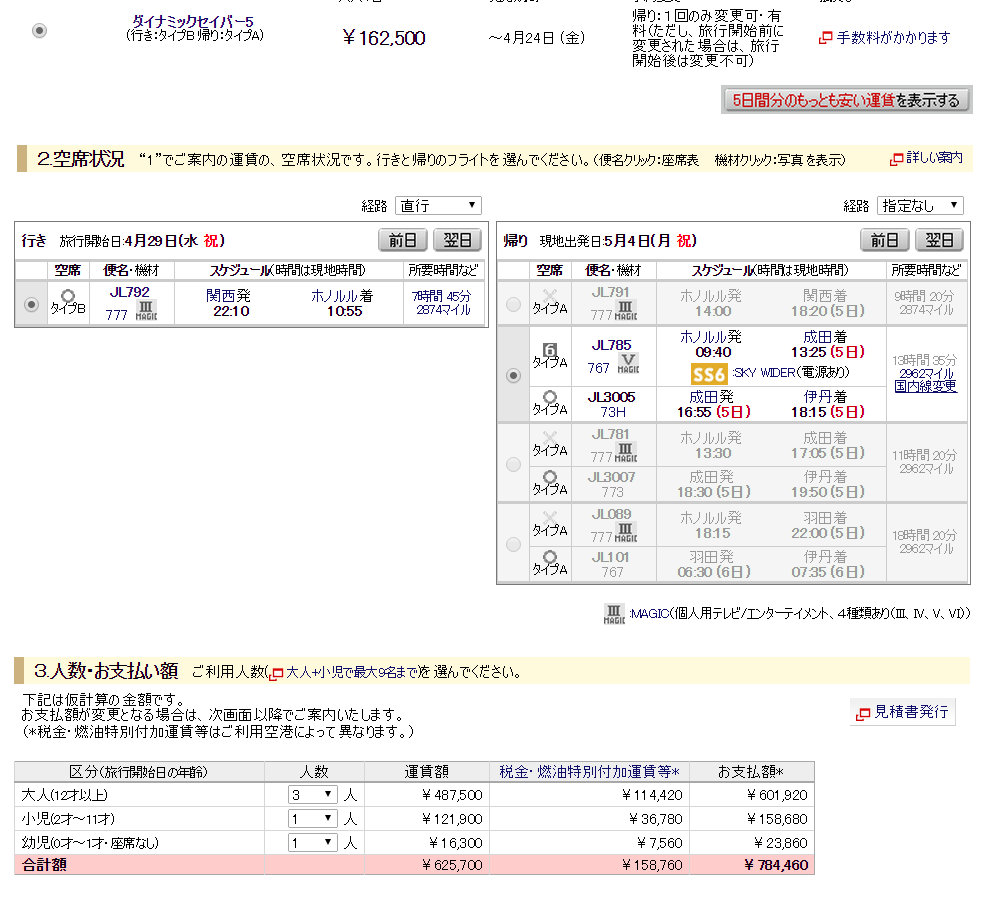Open the 幼児 passenger count dropdown
This screenshot has width=984, height=900.
(313, 842)
